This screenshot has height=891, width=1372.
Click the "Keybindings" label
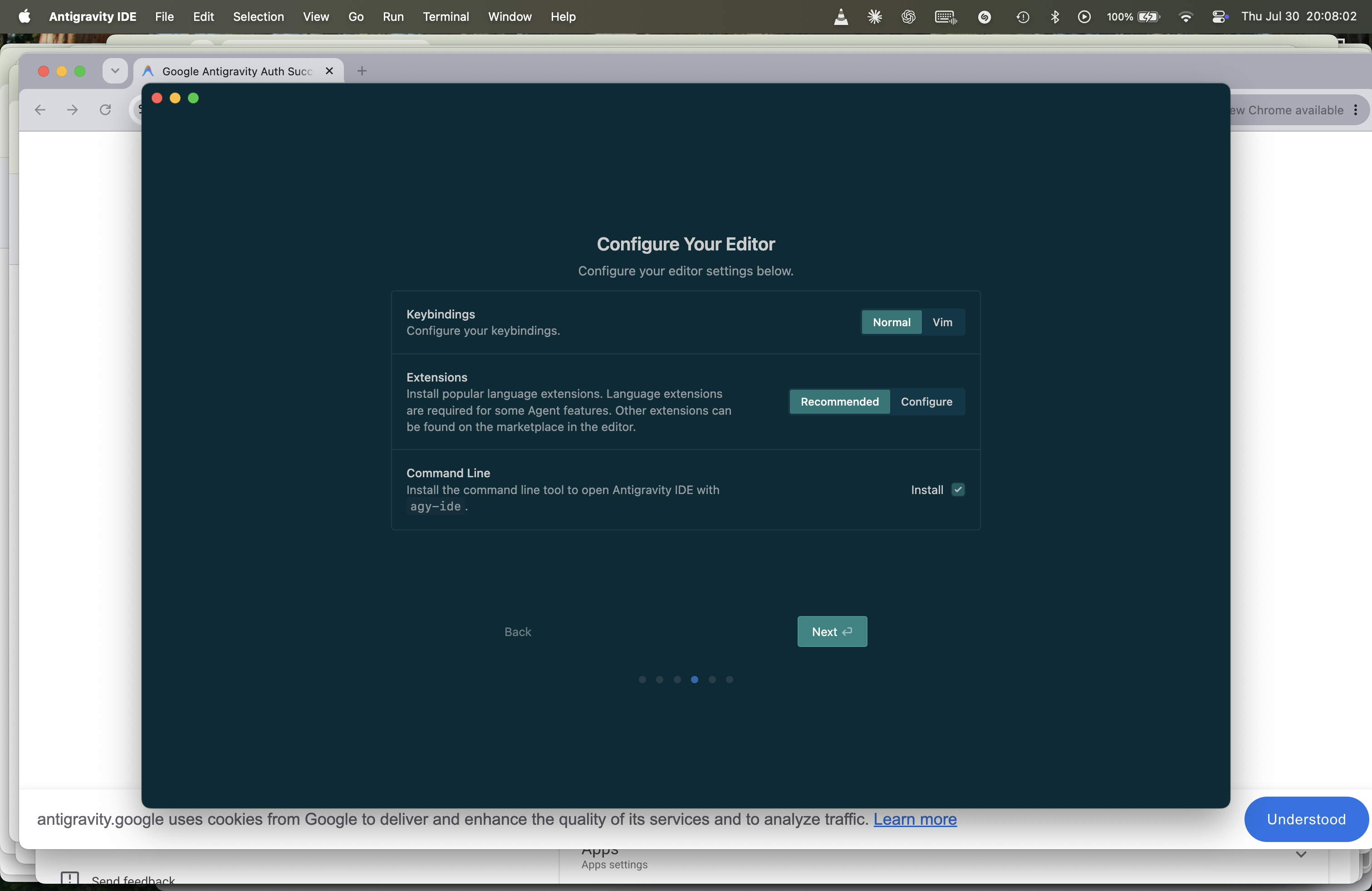(x=441, y=314)
